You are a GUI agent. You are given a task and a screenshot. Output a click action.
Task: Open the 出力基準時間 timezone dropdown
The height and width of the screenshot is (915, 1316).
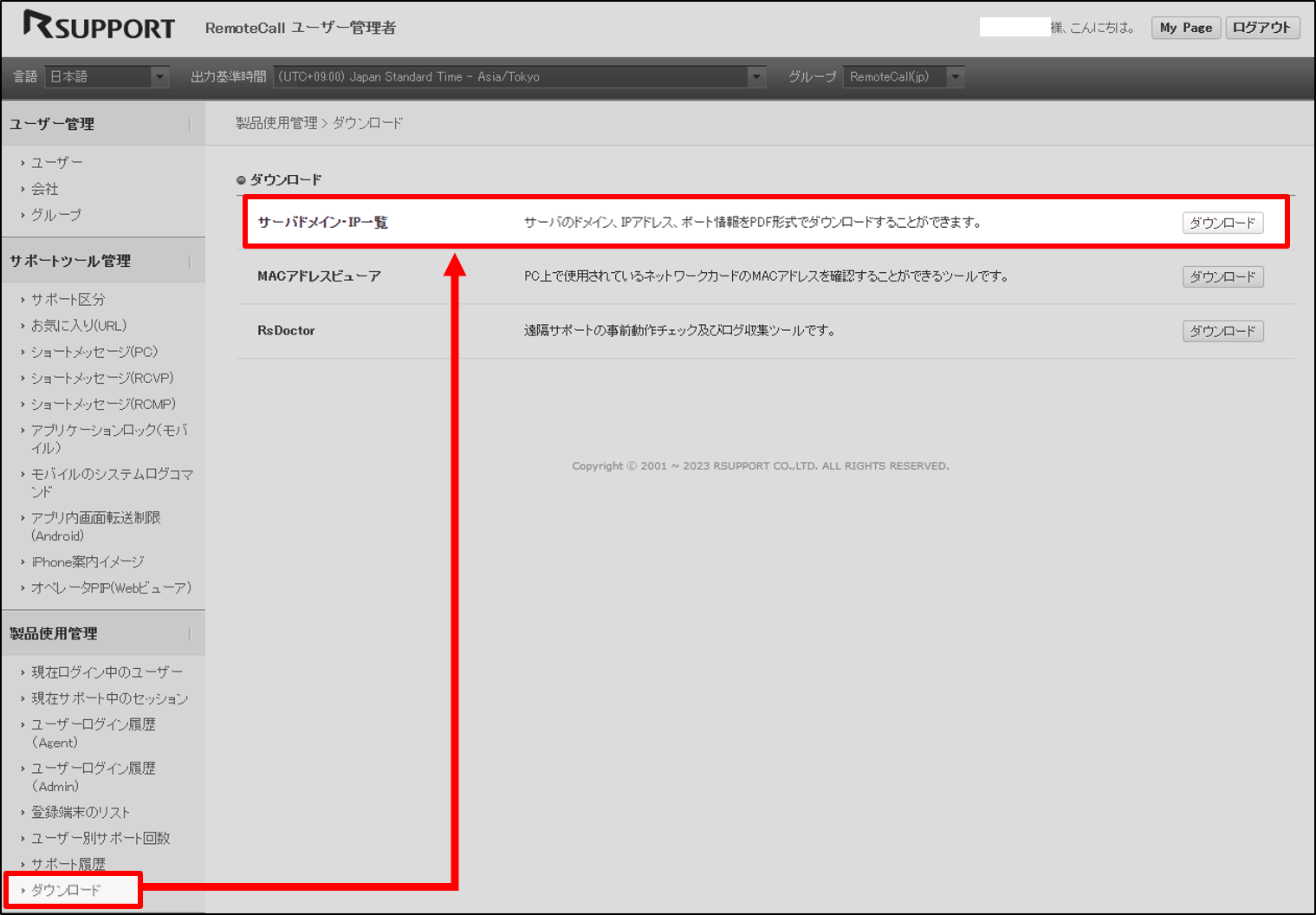point(520,76)
